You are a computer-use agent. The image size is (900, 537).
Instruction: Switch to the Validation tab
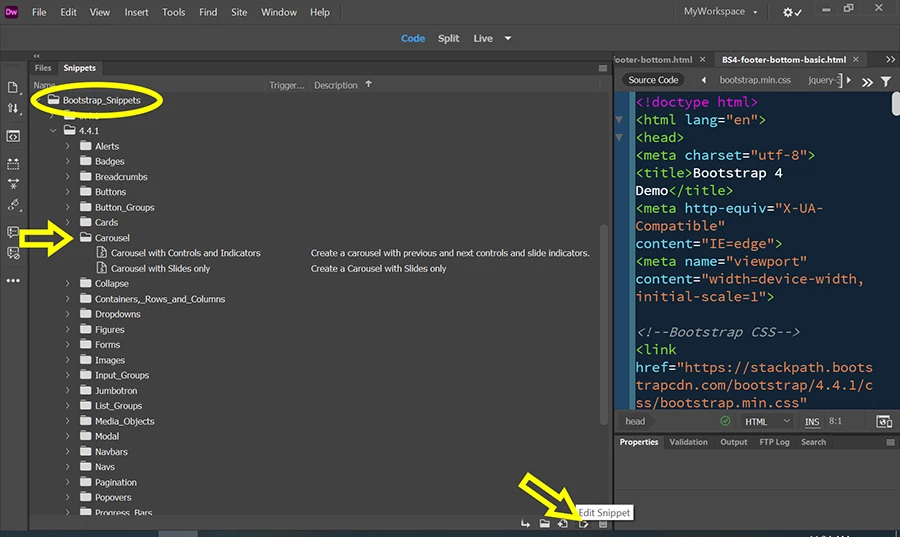point(688,442)
